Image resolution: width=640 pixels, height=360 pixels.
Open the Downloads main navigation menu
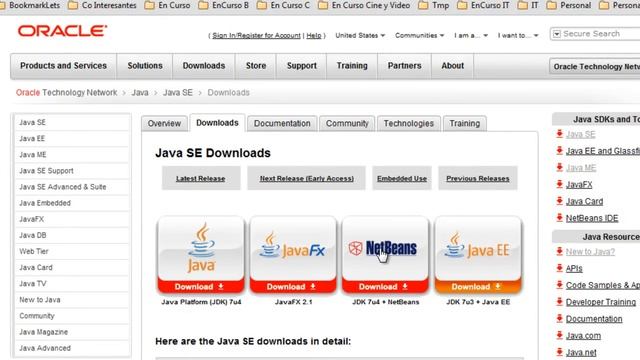[x=204, y=66]
